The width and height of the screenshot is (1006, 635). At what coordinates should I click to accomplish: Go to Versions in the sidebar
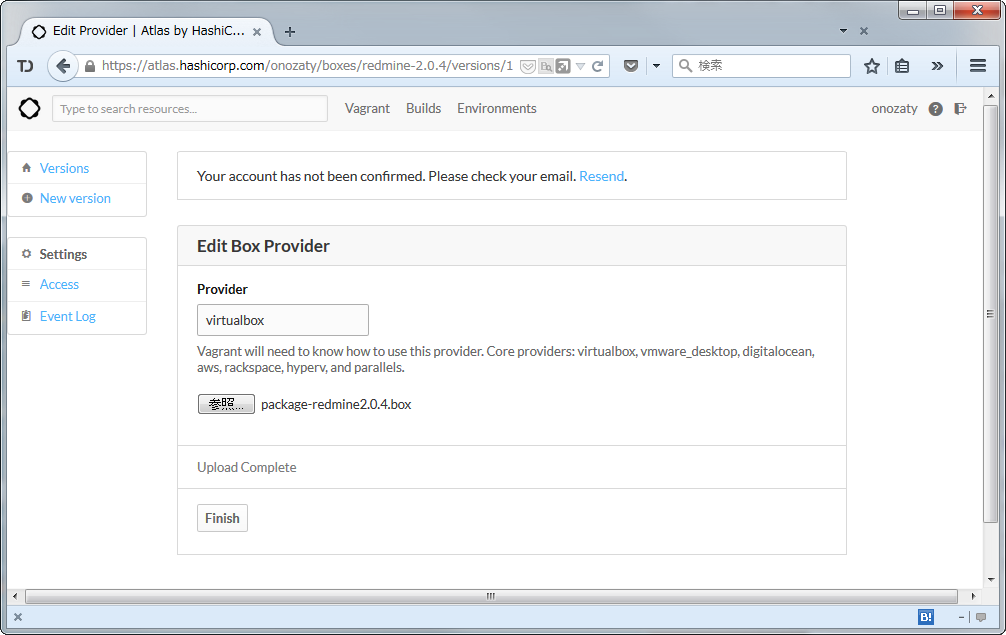(64, 168)
